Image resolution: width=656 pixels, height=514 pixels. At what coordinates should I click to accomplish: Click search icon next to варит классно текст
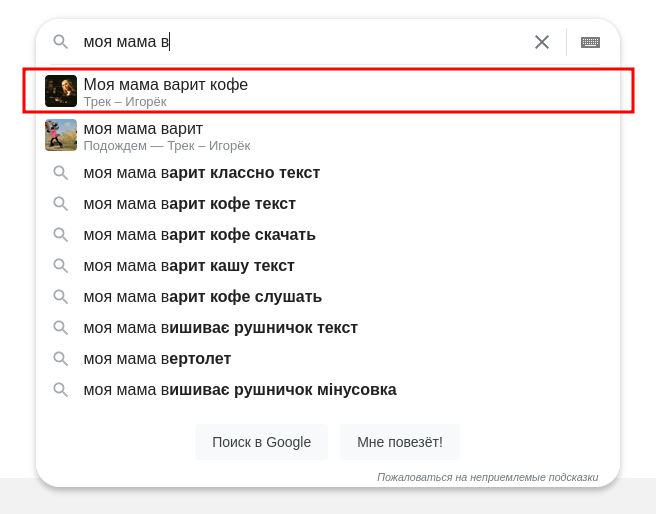point(61,173)
